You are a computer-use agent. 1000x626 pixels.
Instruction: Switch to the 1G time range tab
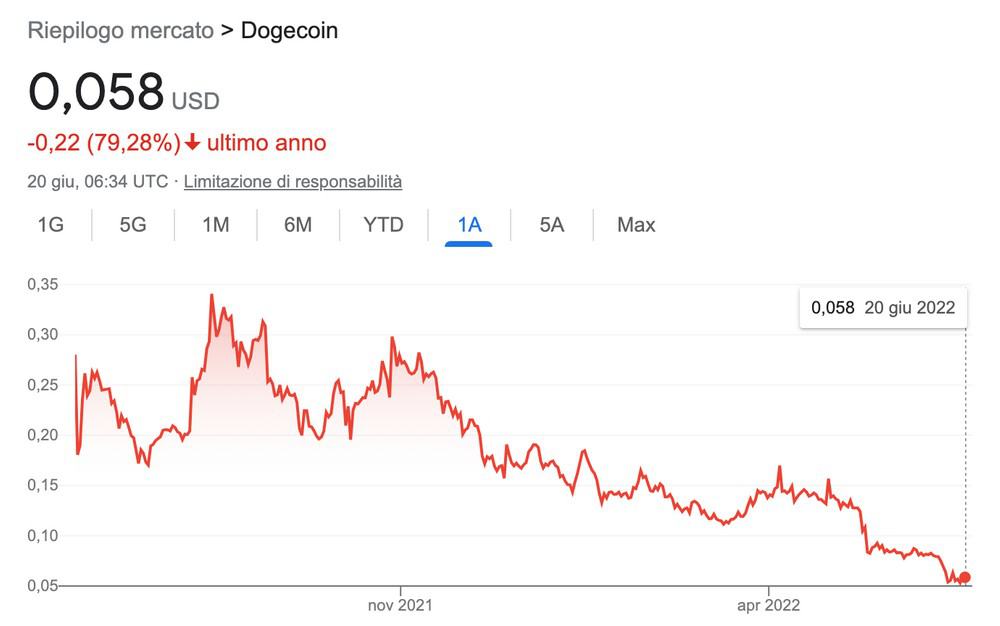click(x=50, y=224)
